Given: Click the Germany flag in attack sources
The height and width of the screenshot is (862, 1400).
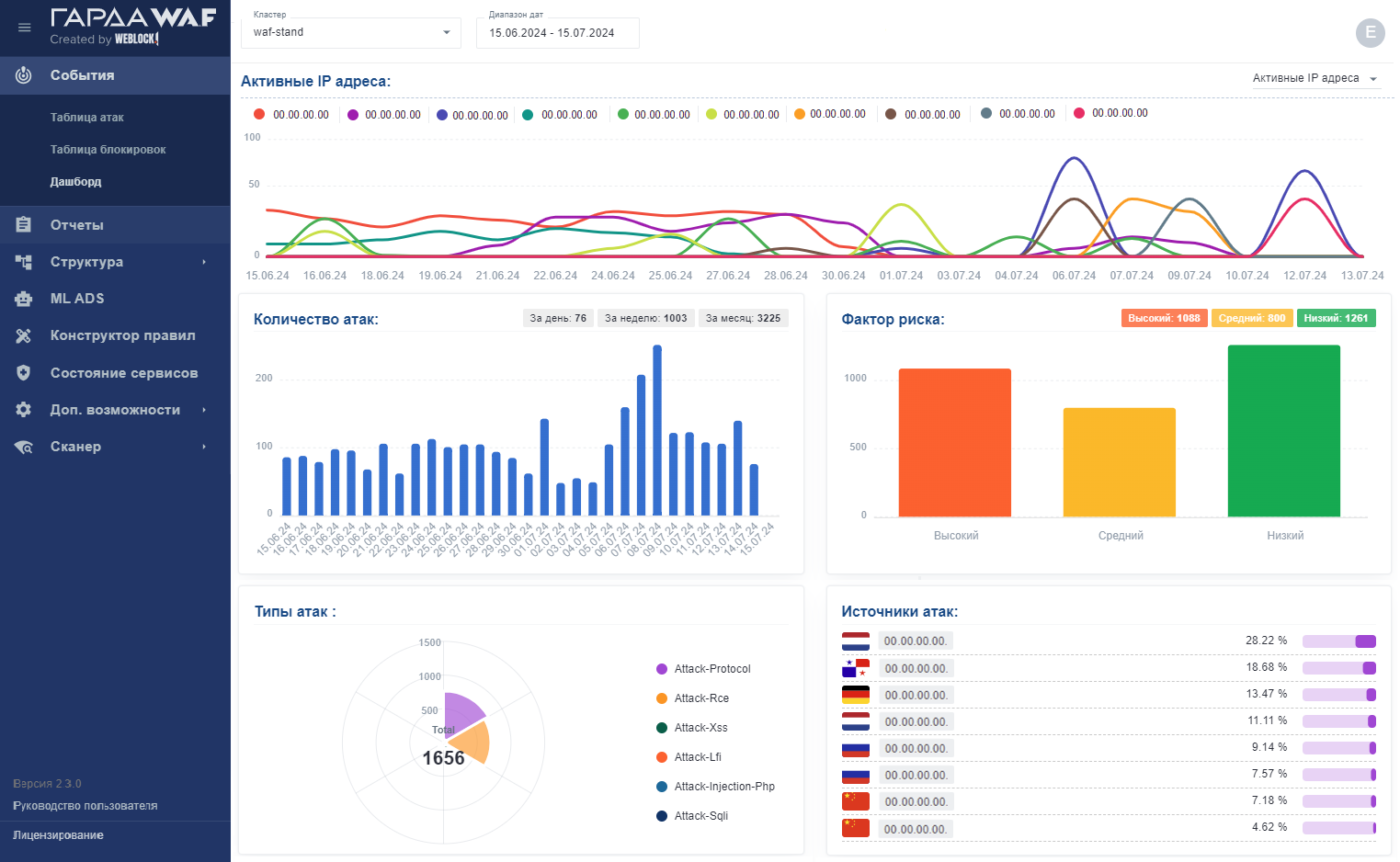Looking at the screenshot, I should (855, 694).
